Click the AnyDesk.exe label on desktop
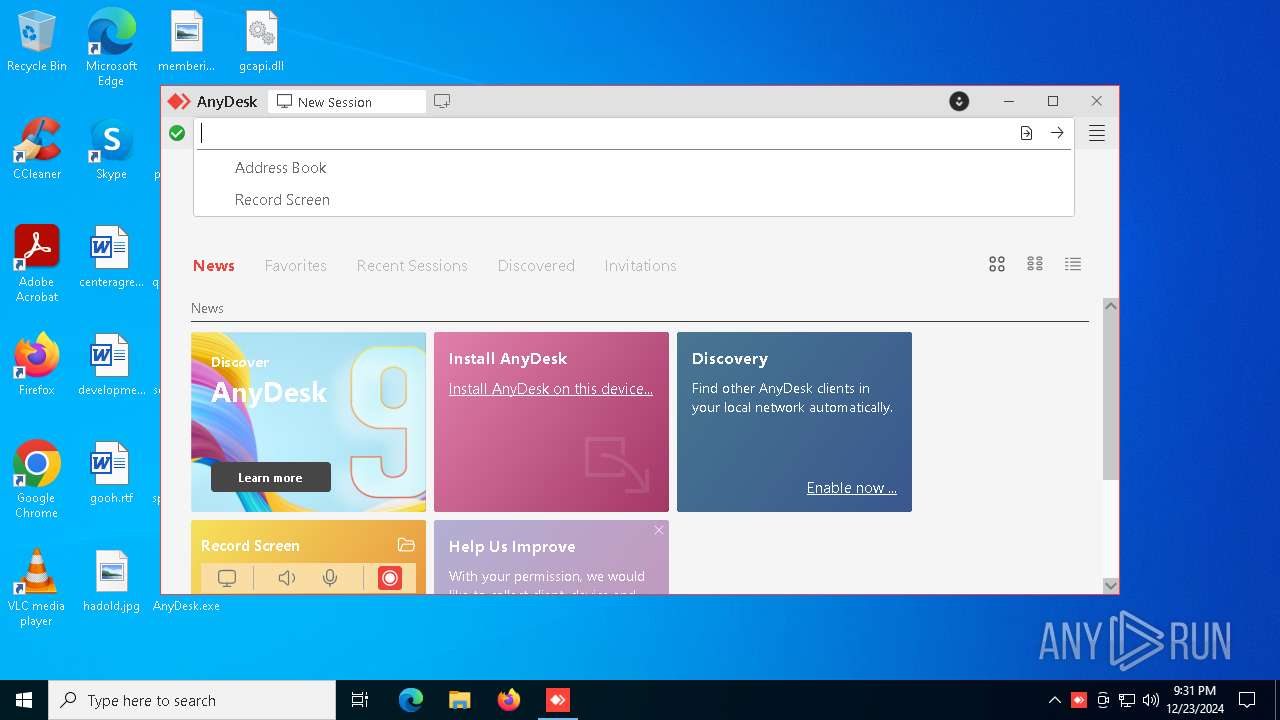1280x720 pixels. tap(186, 606)
